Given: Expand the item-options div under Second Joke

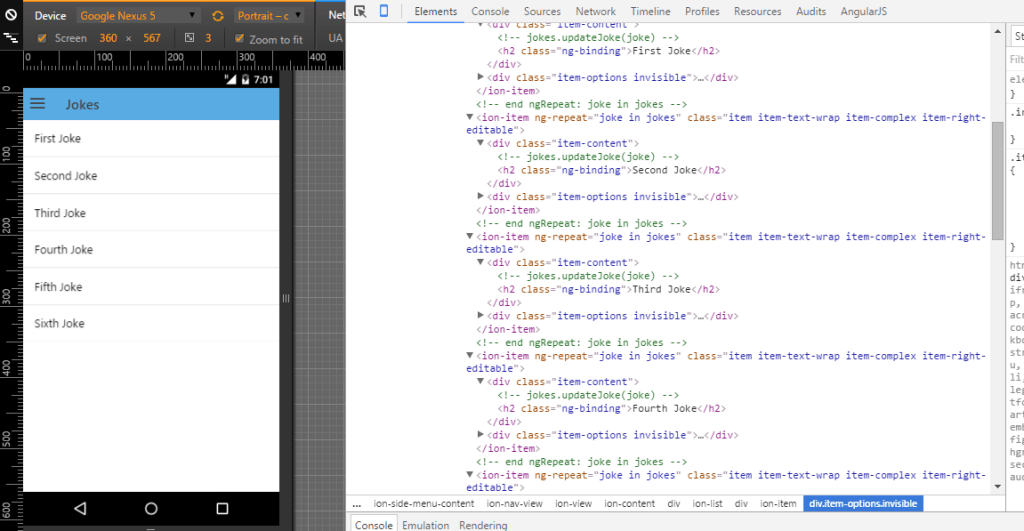Looking at the screenshot, I should pos(481,197).
